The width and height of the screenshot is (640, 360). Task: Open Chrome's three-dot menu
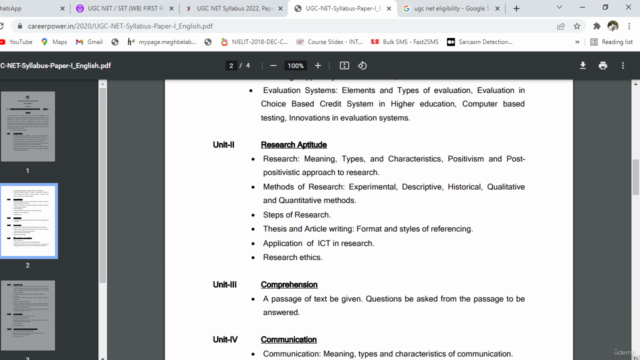click(629, 26)
